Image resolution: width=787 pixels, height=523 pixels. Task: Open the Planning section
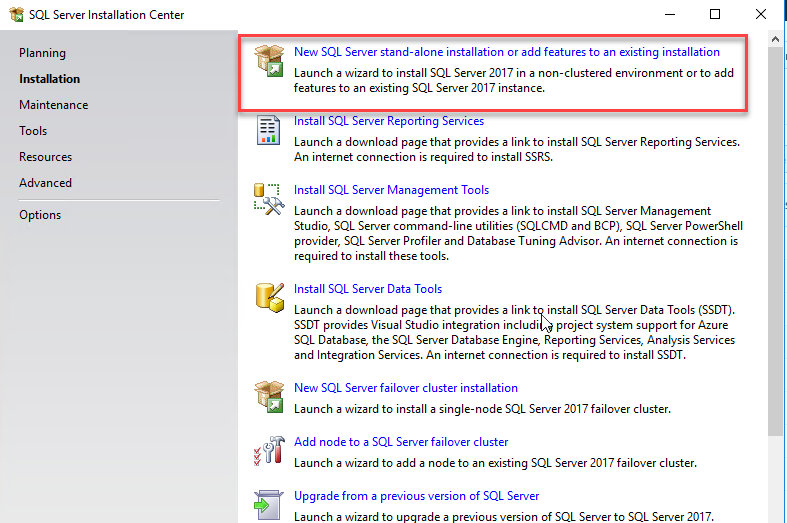pyautogui.click(x=42, y=53)
